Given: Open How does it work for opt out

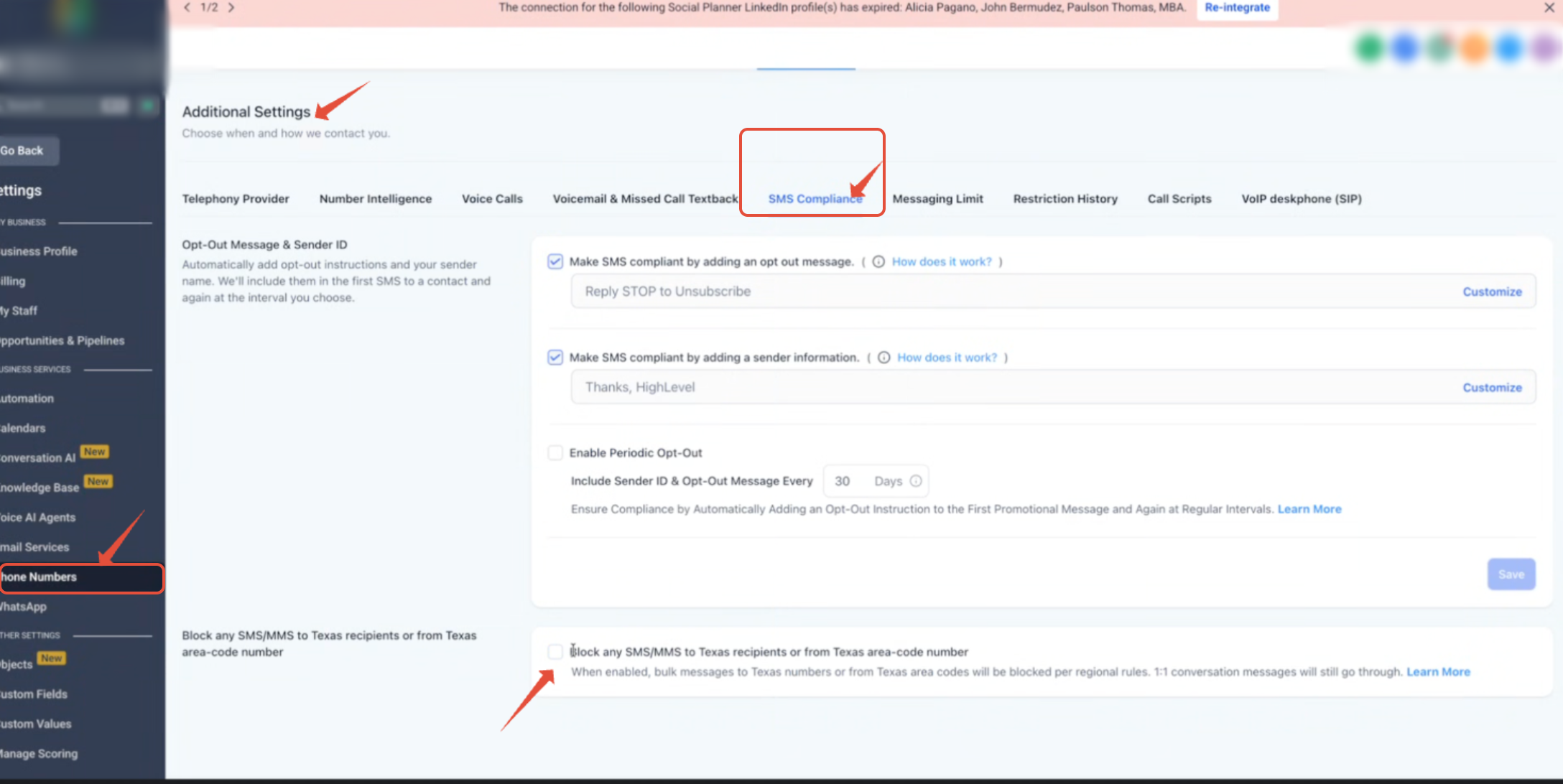Looking at the screenshot, I should pyautogui.click(x=941, y=261).
